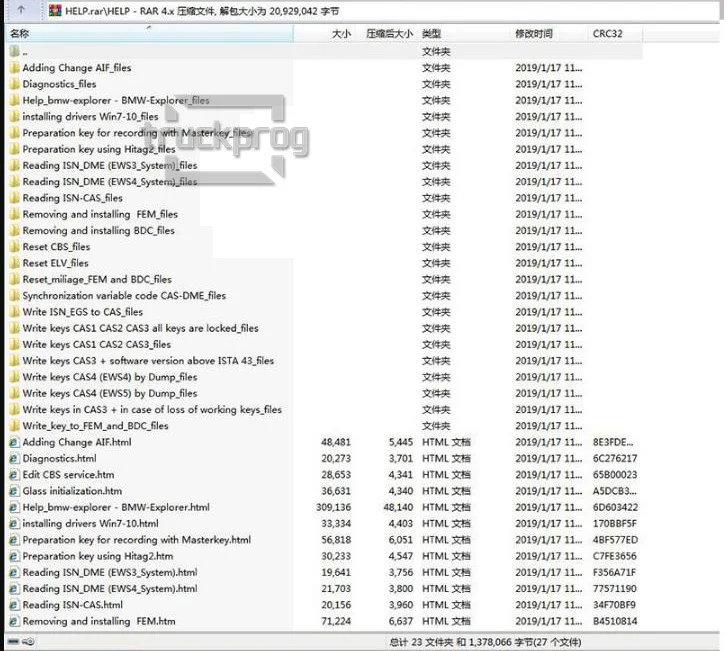This screenshot has height=651, width=728.
Task: Select the file name Removing and installing FEM.htm
Action: coord(99,621)
